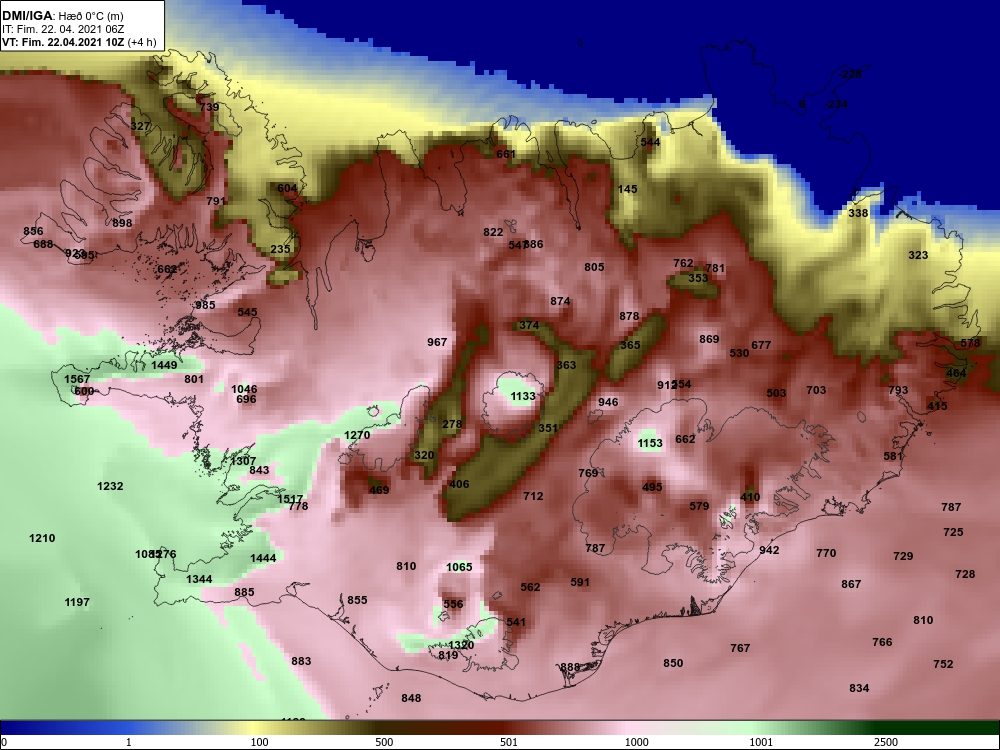Click the legend label 500
The width and height of the screenshot is (1000, 750).
tap(384, 742)
